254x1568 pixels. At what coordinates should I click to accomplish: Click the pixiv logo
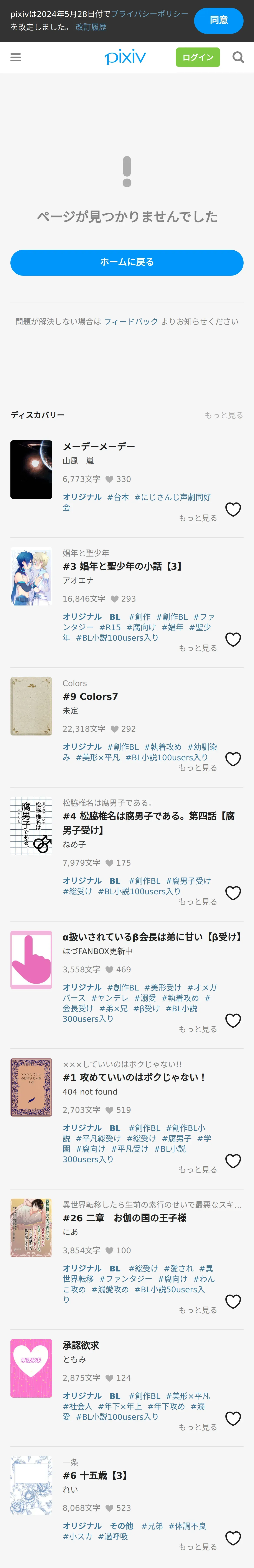tap(125, 57)
